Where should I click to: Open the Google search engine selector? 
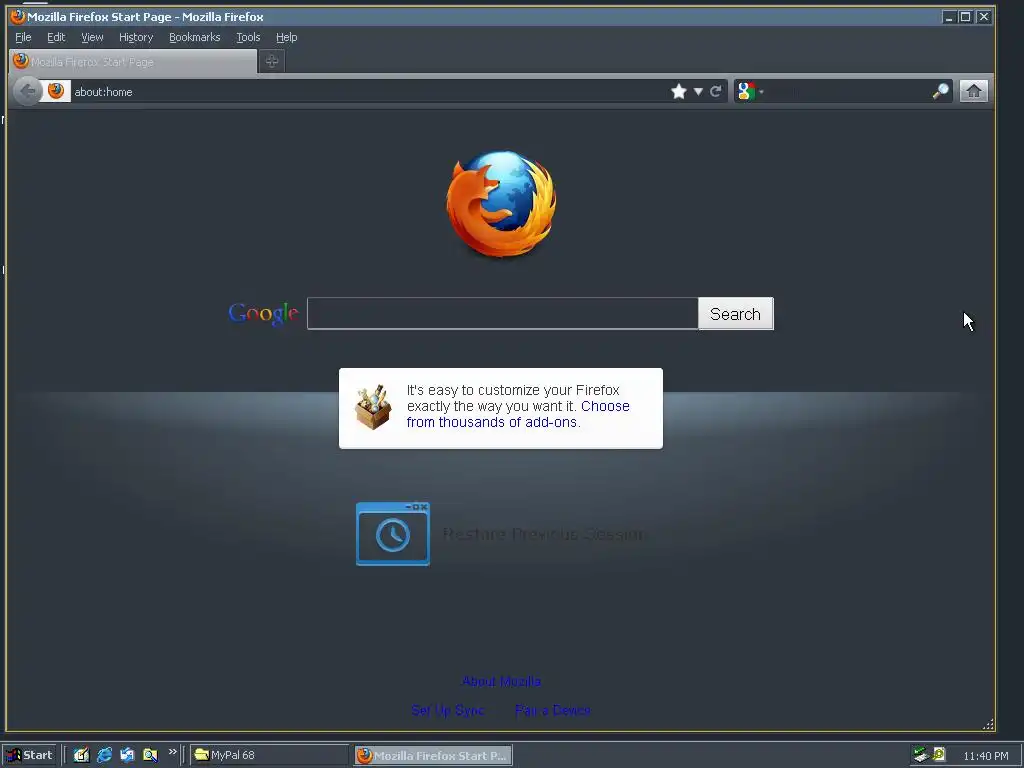[x=750, y=91]
